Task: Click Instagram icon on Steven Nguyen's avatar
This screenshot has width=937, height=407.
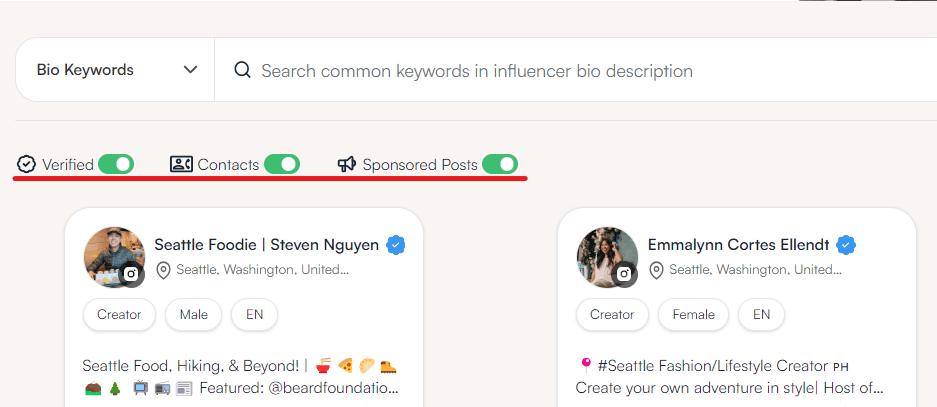Action: (131, 274)
